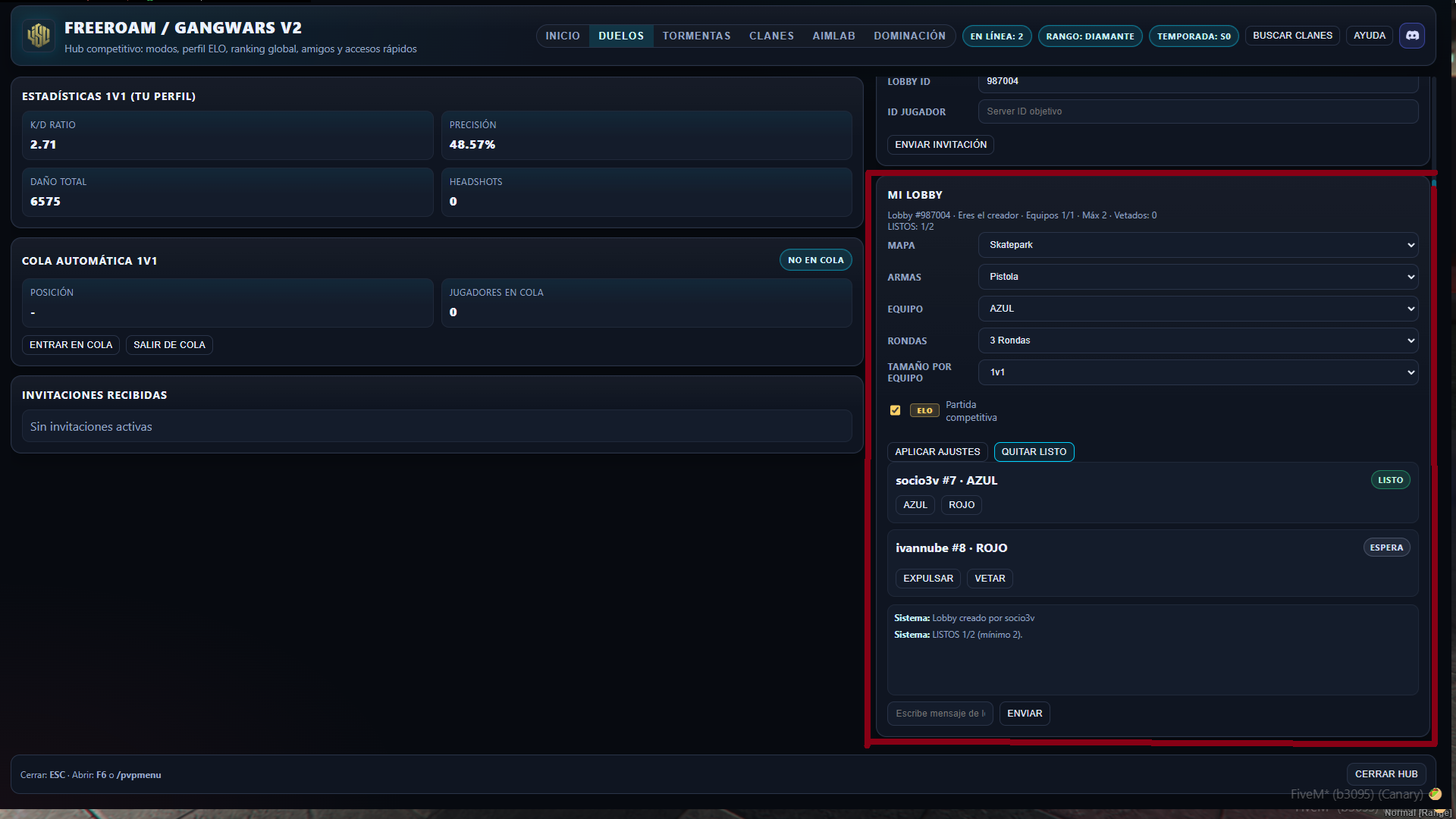Focus the LOBBY ID field showing 987004
1456x819 pixels.
1198,83
